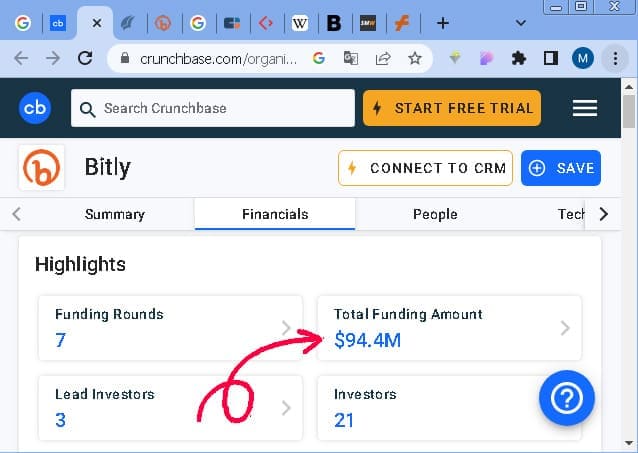Open the Chrome extensions puzzle icon

(519, 59)
